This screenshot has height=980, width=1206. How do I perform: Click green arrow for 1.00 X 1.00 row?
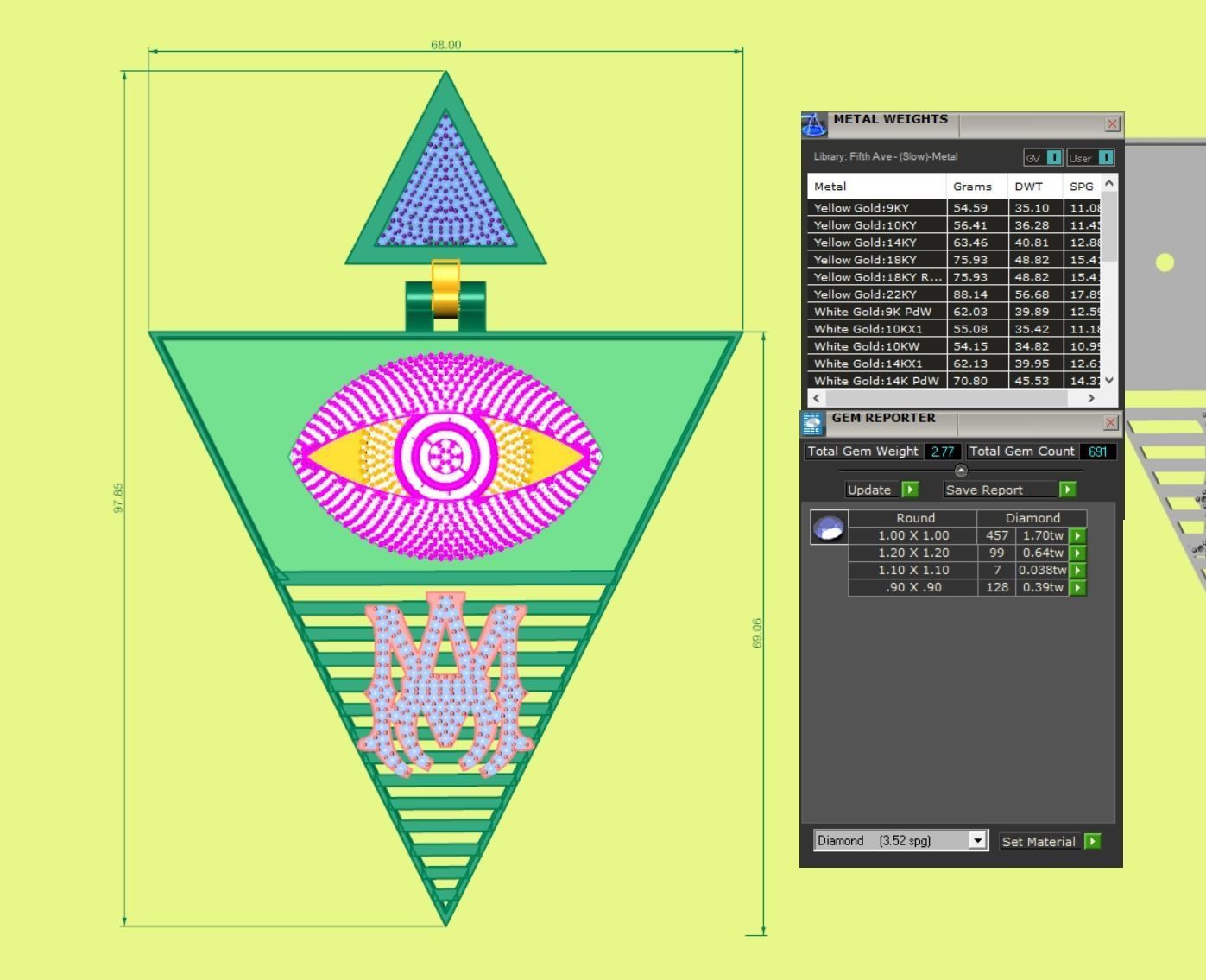[1077, 535]
